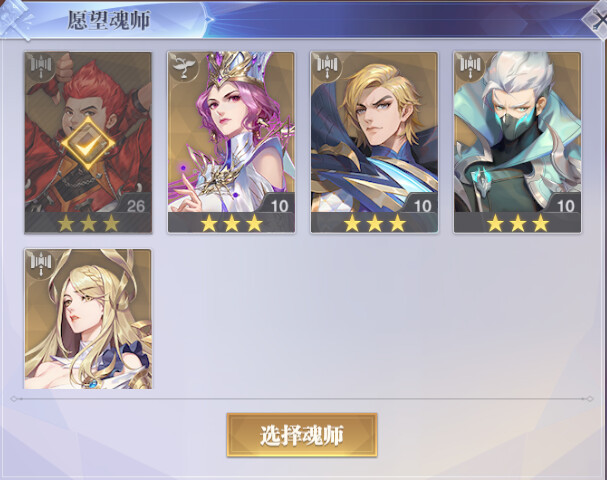This screenshot has width=607, height=480.
Task: Click the left diamond end of divider line
Action: pyautogui.click(x=14, y=399)
